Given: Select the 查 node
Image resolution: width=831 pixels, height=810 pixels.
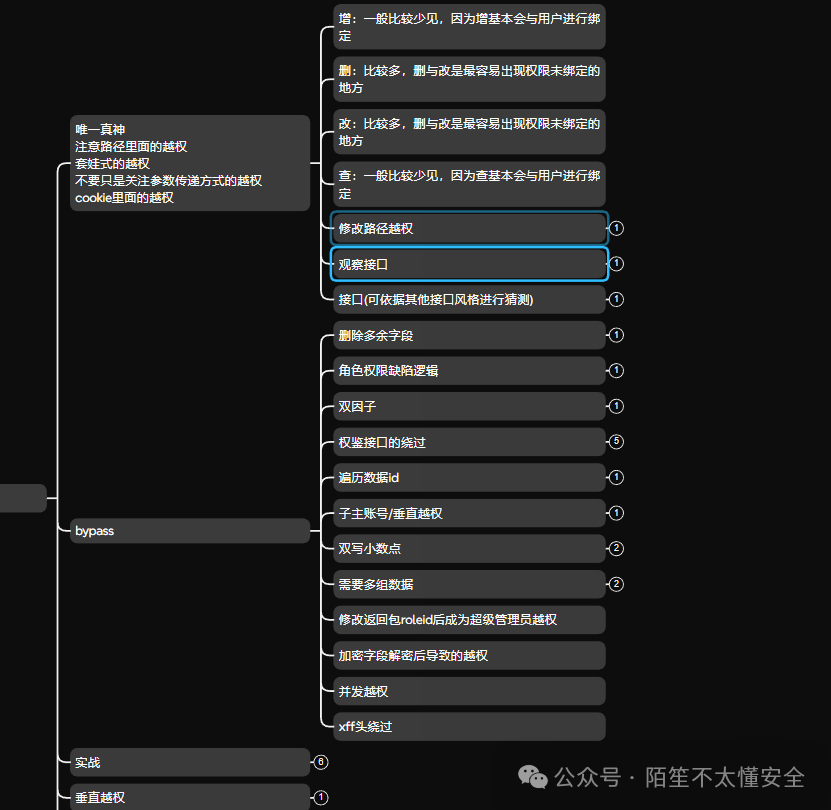Looking at the screenshot, I should tap(469, 184).
